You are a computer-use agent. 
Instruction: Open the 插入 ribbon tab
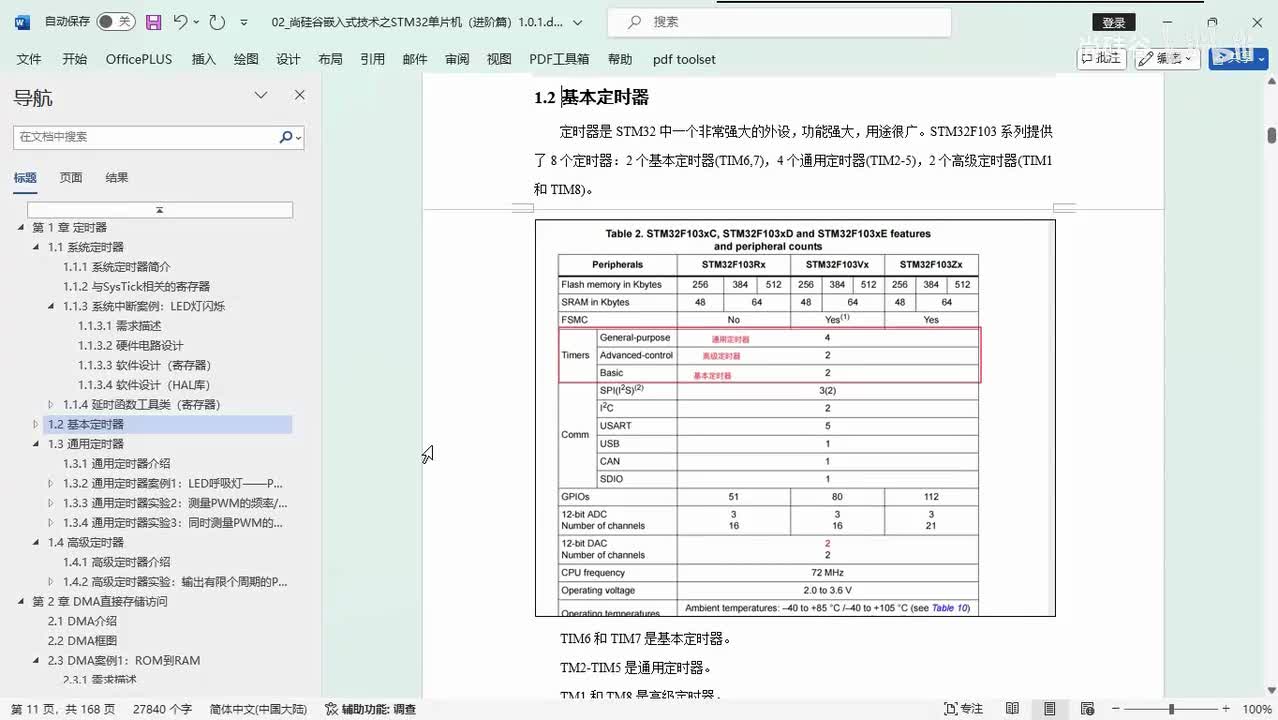tap(204, 59)
